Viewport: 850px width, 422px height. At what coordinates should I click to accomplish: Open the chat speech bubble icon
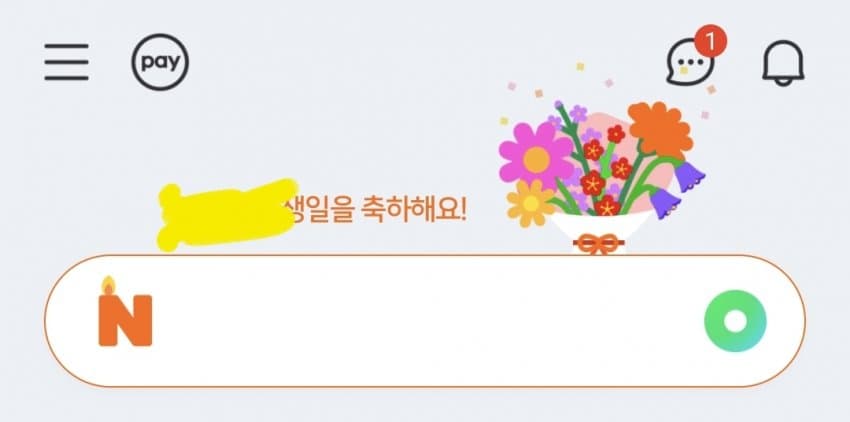689,61
